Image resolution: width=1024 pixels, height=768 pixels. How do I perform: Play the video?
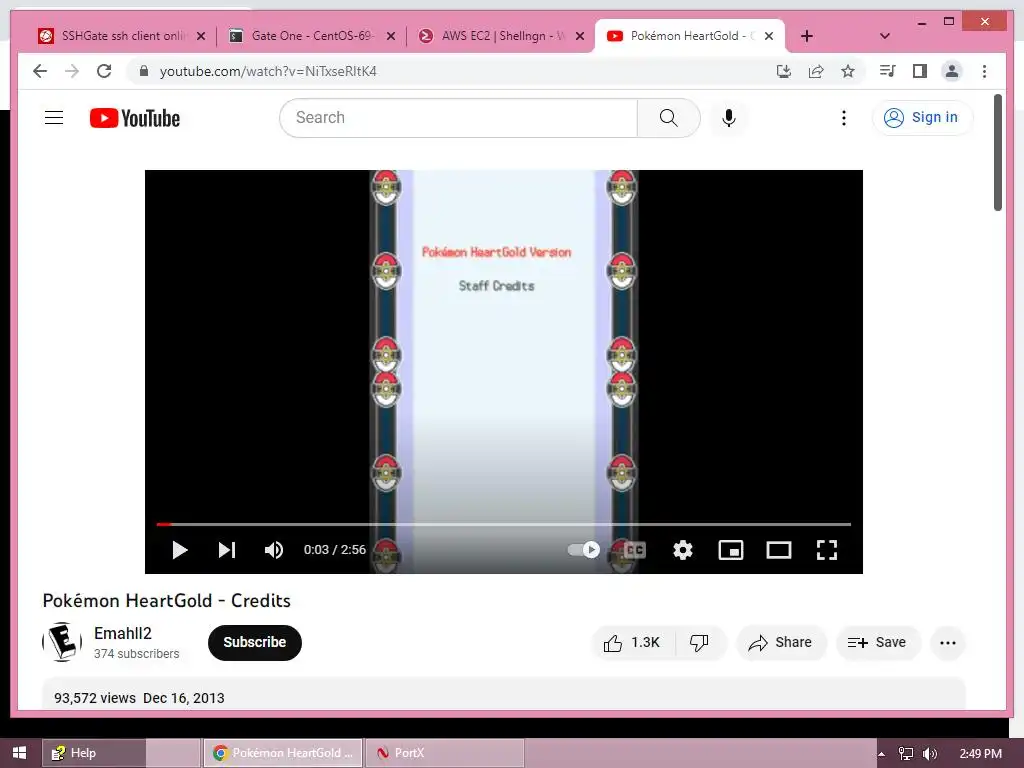pos(180,550)
